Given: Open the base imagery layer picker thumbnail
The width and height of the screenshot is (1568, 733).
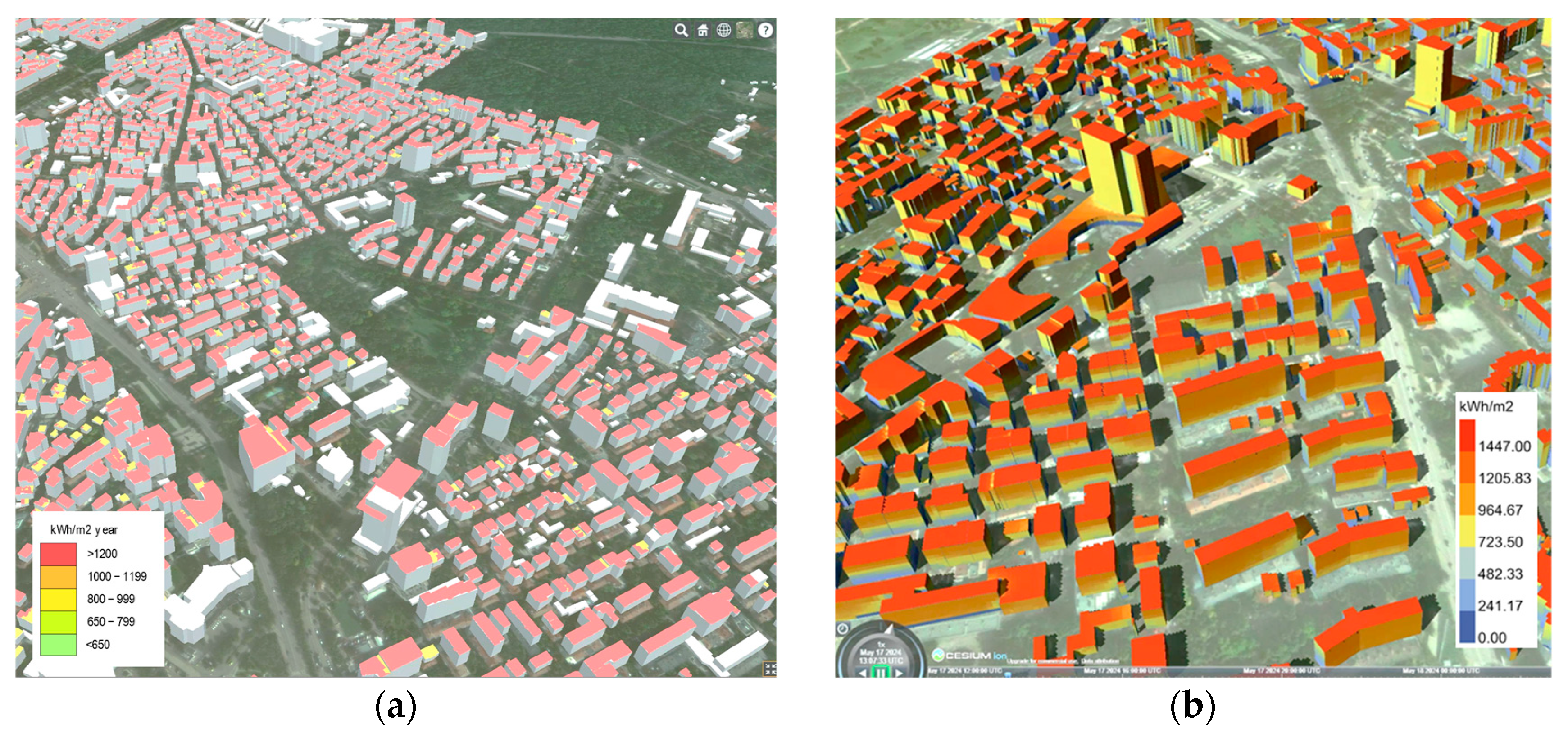Looking at the screenshot, I should 745,30.
